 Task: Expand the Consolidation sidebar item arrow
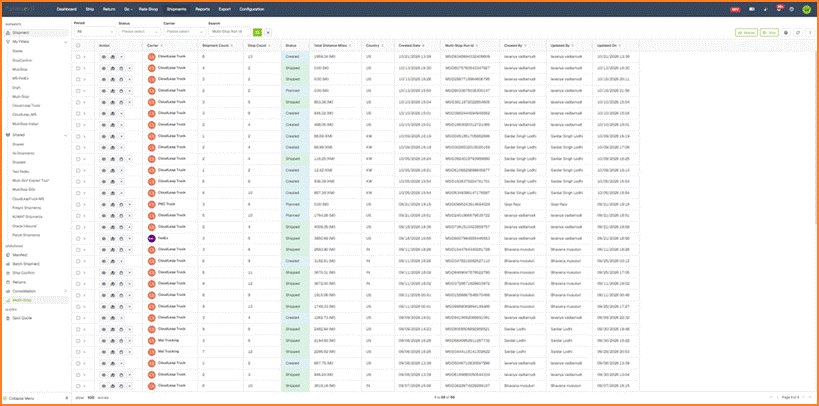(65, 291)
